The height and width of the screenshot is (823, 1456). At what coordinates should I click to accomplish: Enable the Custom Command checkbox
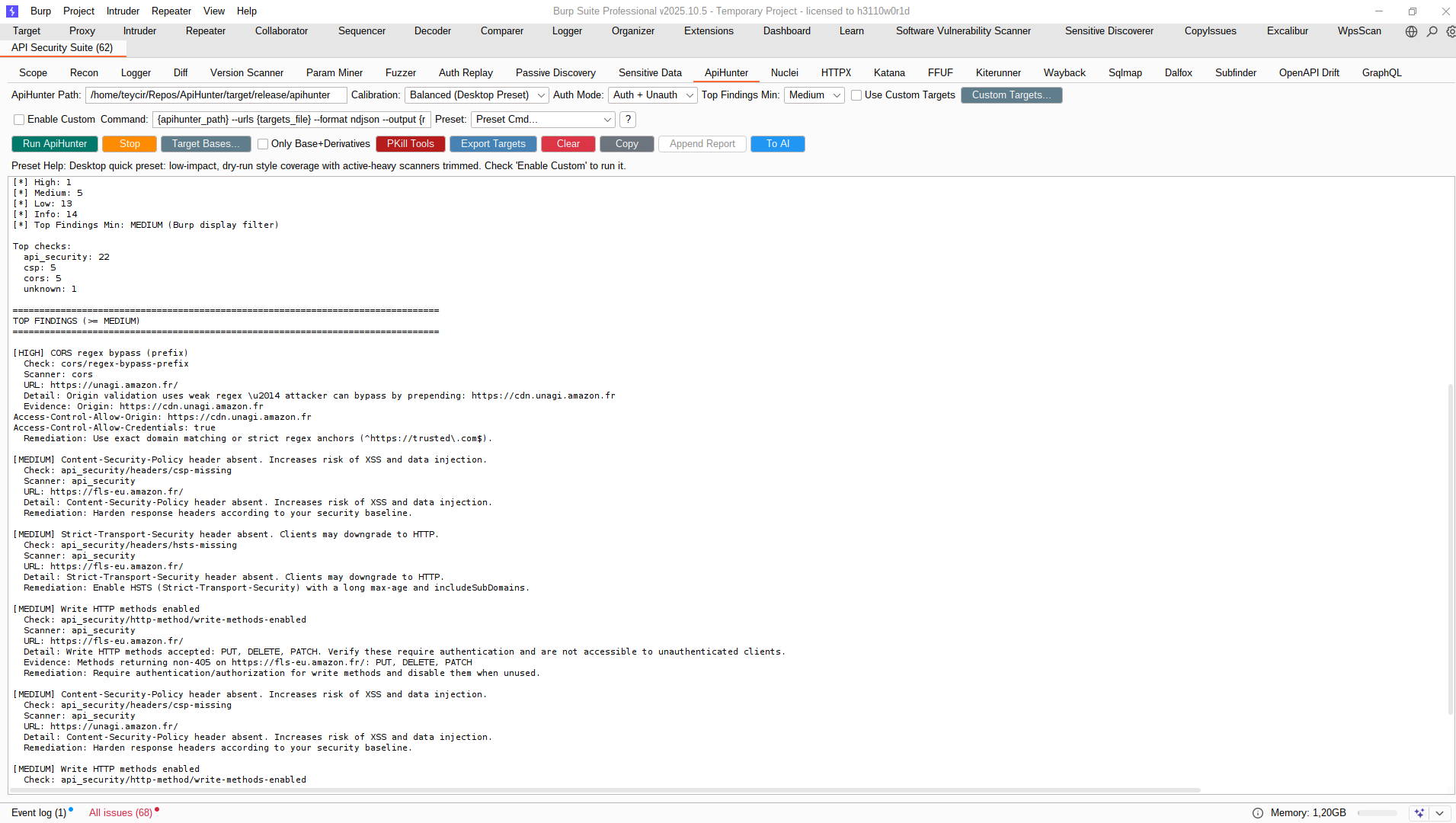[x=19, y=120]
